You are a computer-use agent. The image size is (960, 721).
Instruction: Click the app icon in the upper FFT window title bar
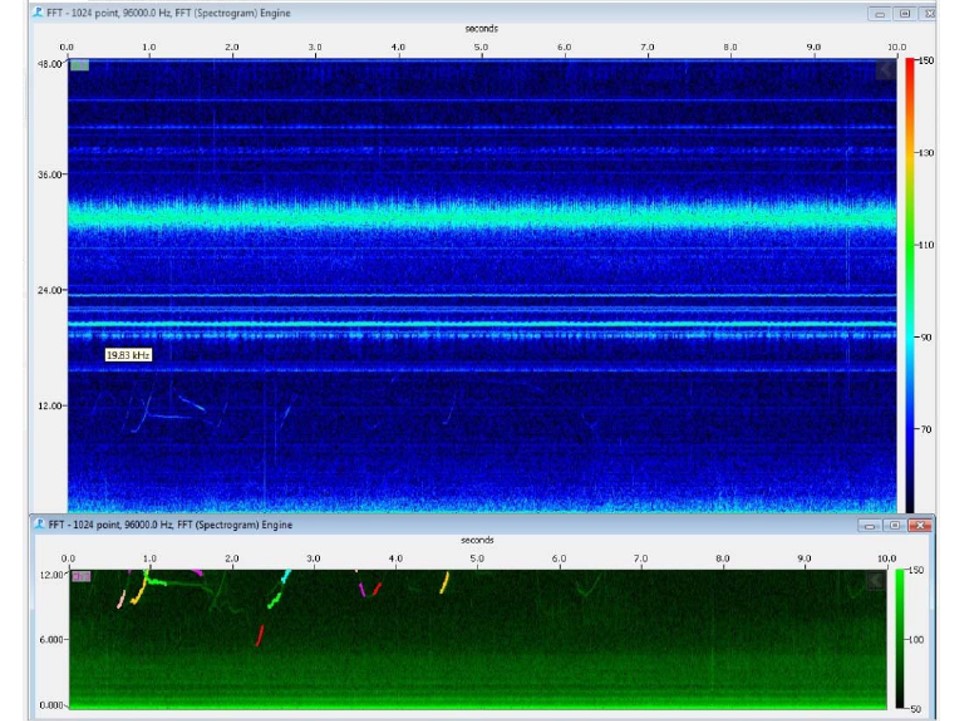pos(38,13)
